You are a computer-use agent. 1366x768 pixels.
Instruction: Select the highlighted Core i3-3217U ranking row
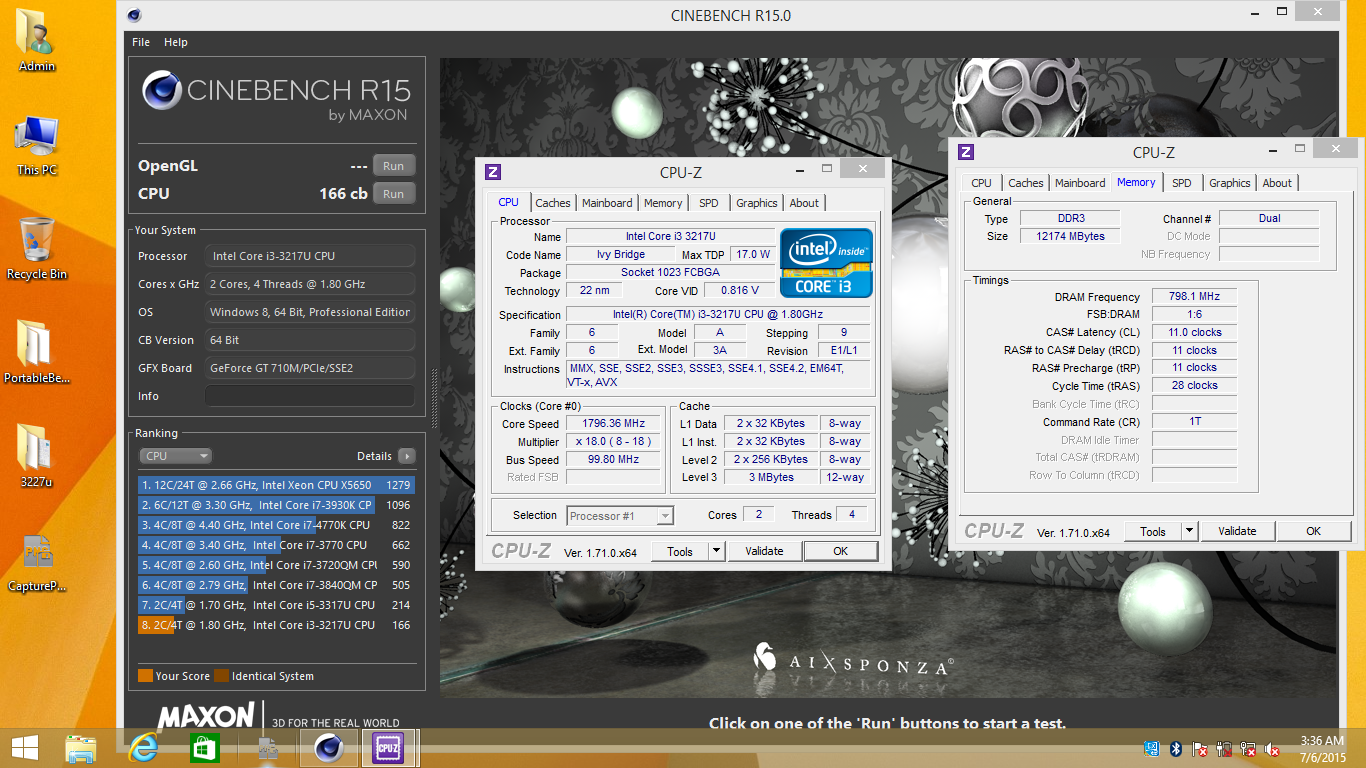(276, 625)
